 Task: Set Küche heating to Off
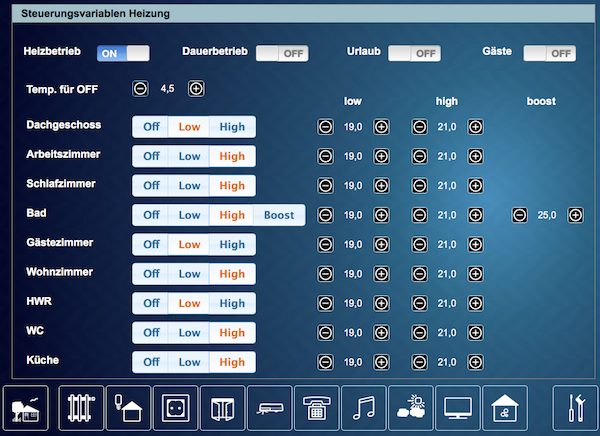(x=150, y=362)
